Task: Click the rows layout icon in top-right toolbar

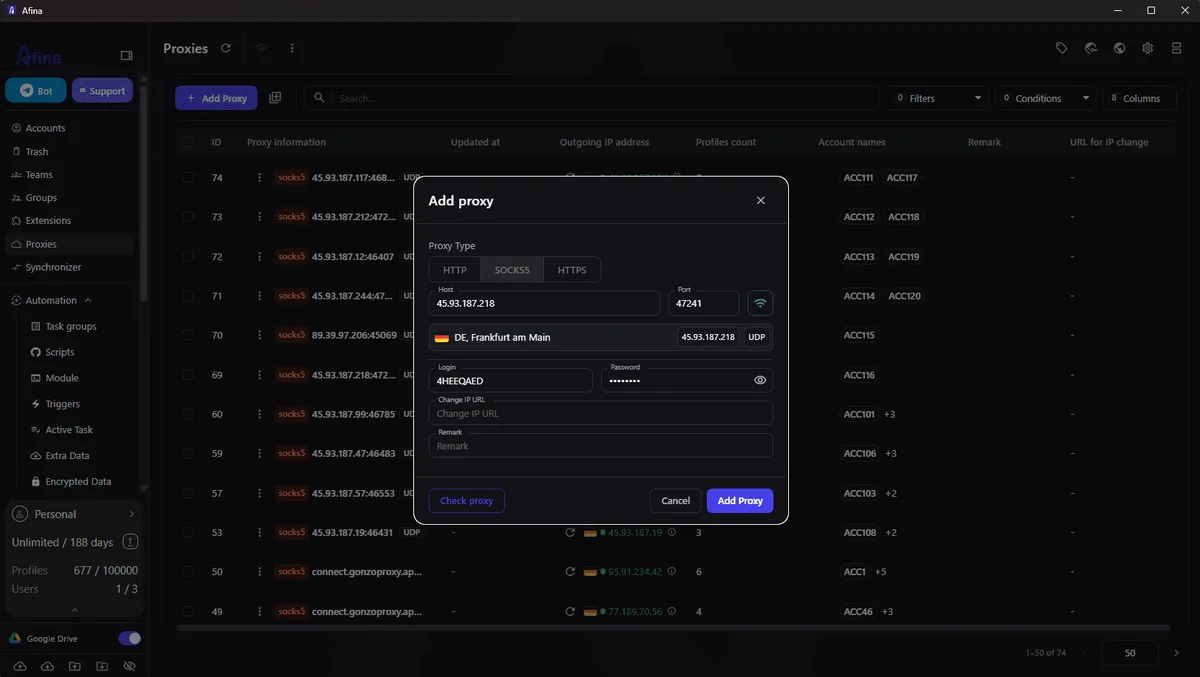Action: 1175,48
